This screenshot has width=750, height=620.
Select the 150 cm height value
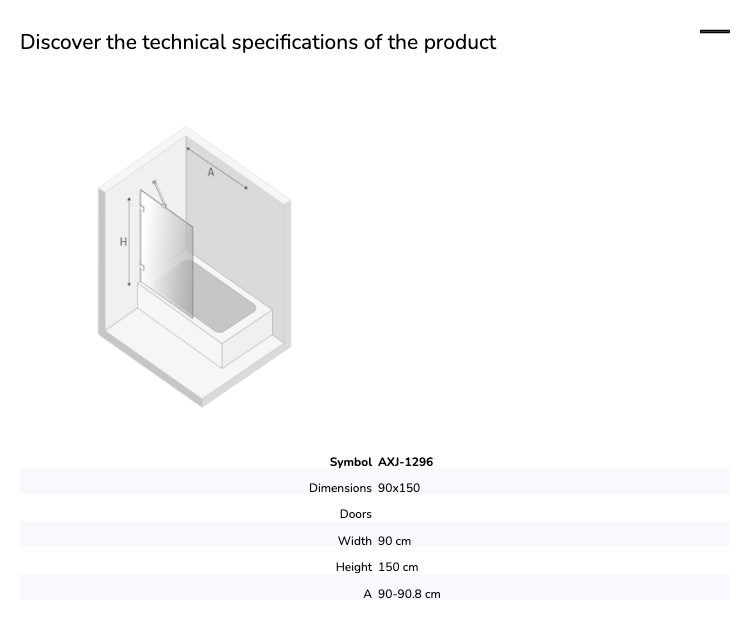click(x=398, y=567)
